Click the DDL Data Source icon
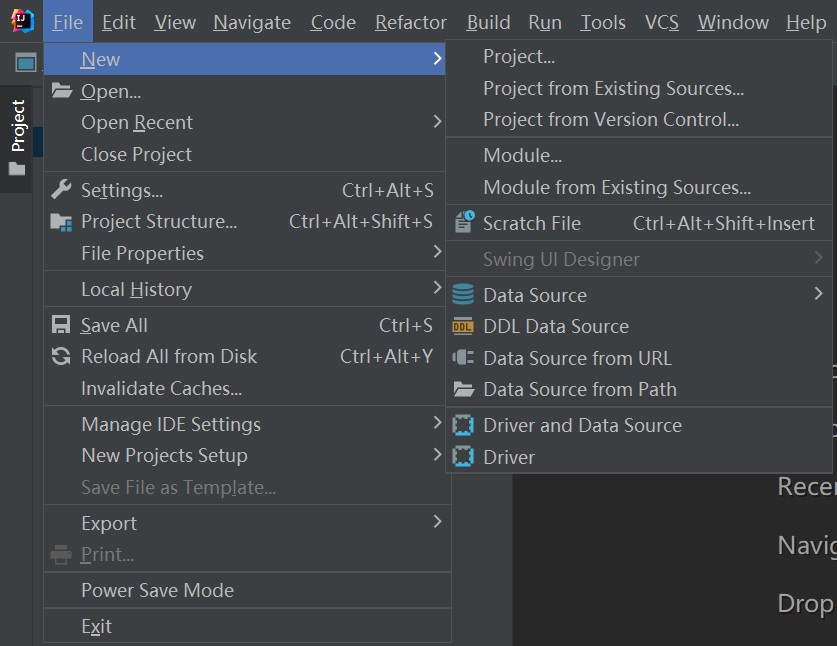The width and height of the screenshot is (837, 646). pyautogui.click(x=463, y=326)
